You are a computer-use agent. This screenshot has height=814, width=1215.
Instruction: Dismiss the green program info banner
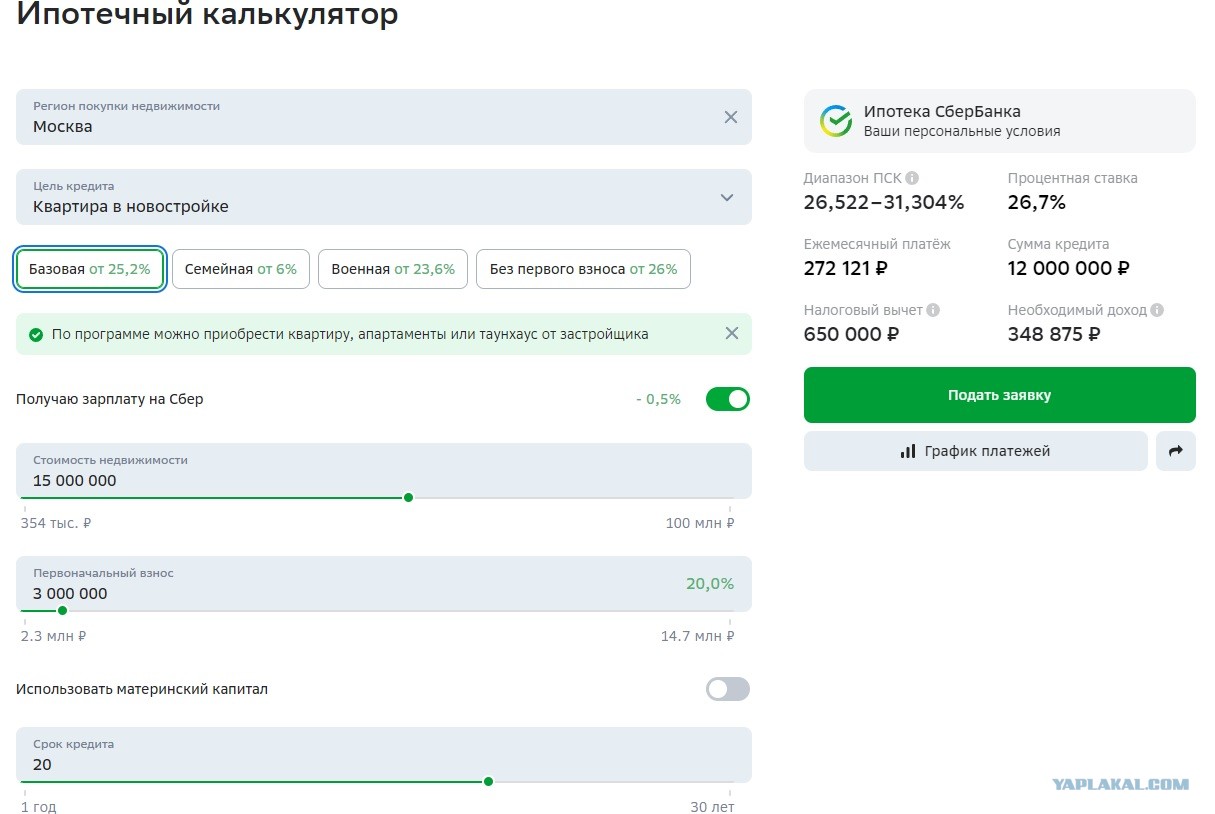(x=731, y=334)
